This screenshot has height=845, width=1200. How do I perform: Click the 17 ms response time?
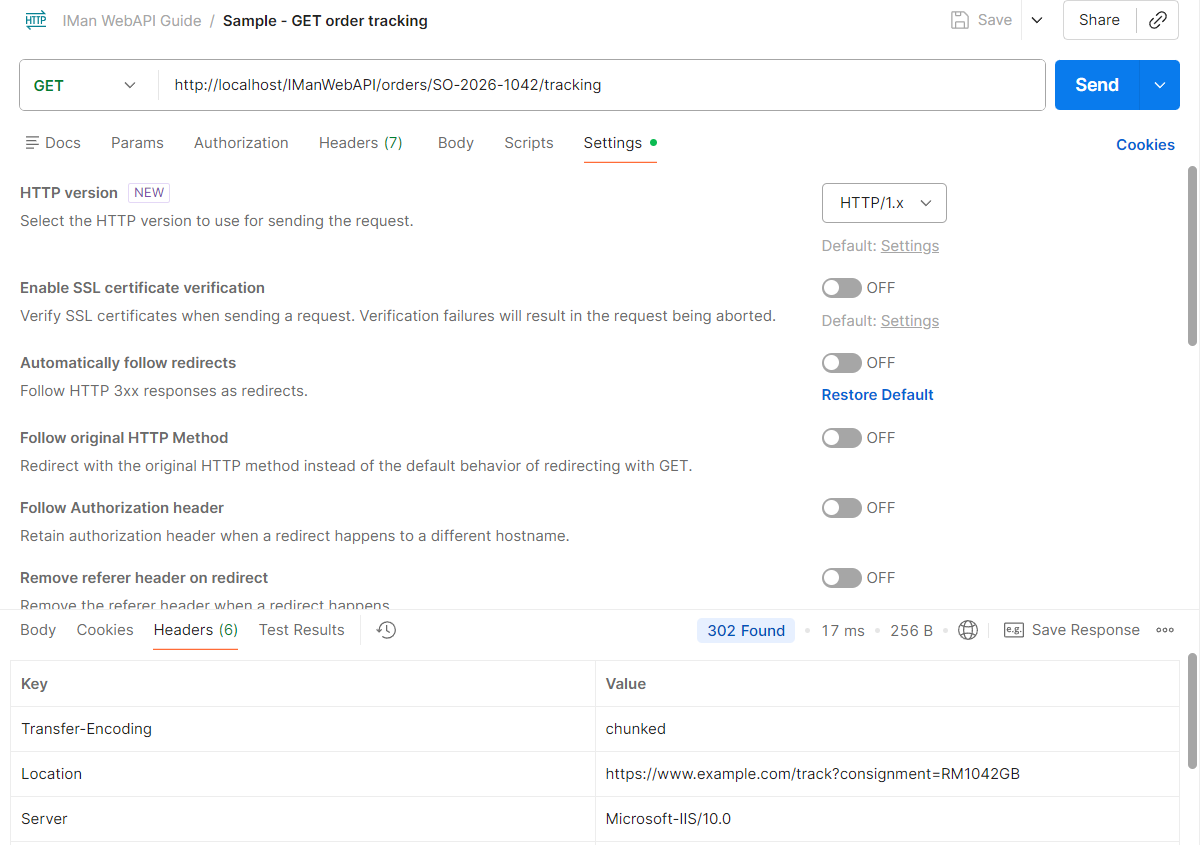pos(843,630)
